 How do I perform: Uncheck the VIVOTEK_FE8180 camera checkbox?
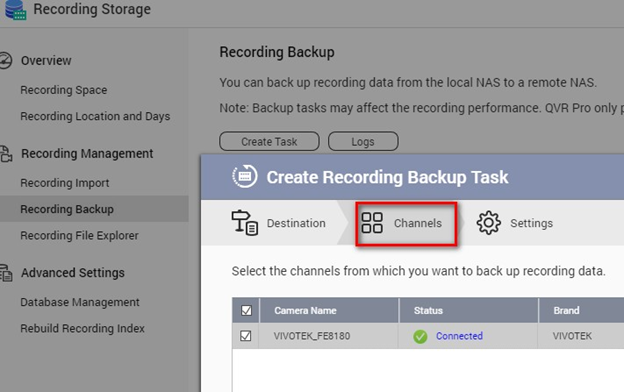246,336
